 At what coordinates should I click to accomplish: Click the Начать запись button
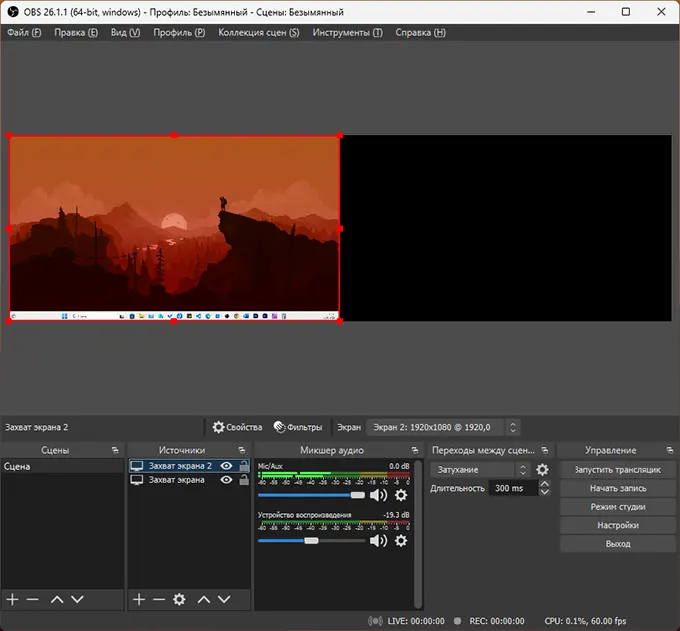tap(617, 488)
